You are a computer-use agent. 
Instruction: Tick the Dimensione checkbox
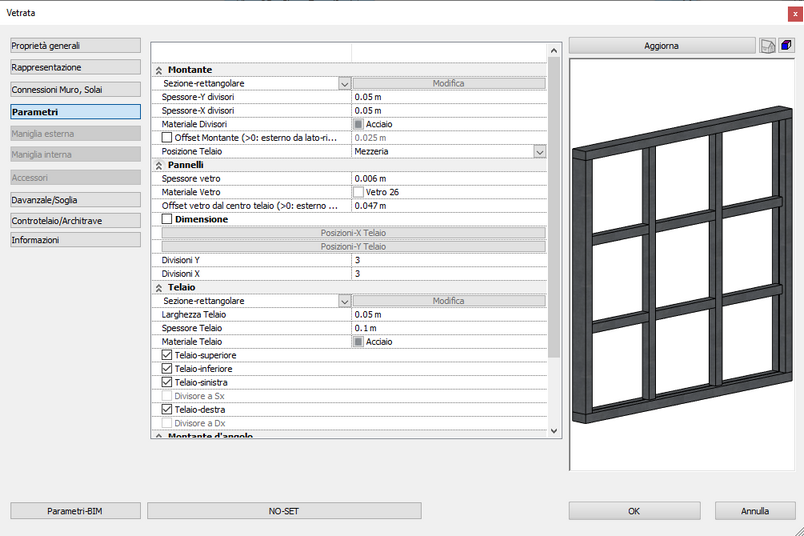(x=167, y=219)
